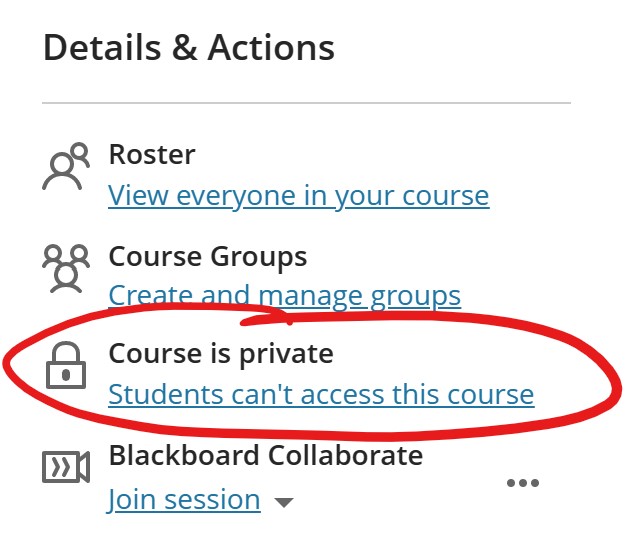Click the word 'private' in course status
This screenshot has height=536, width=625.
point(286,354)
